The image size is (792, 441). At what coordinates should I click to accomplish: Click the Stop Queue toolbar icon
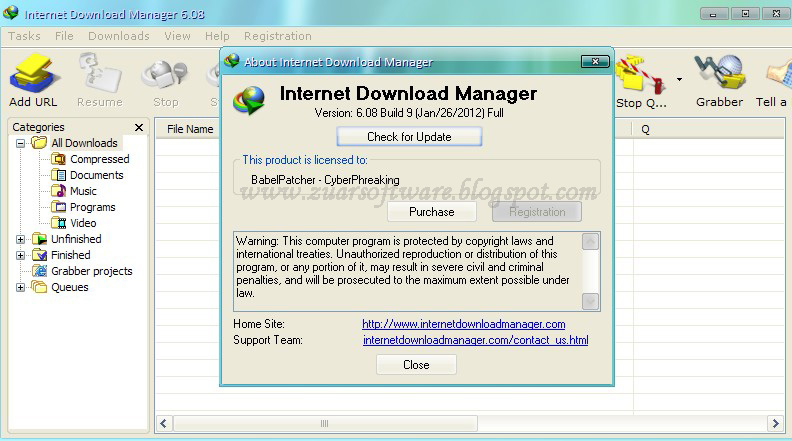pos(640,75)
